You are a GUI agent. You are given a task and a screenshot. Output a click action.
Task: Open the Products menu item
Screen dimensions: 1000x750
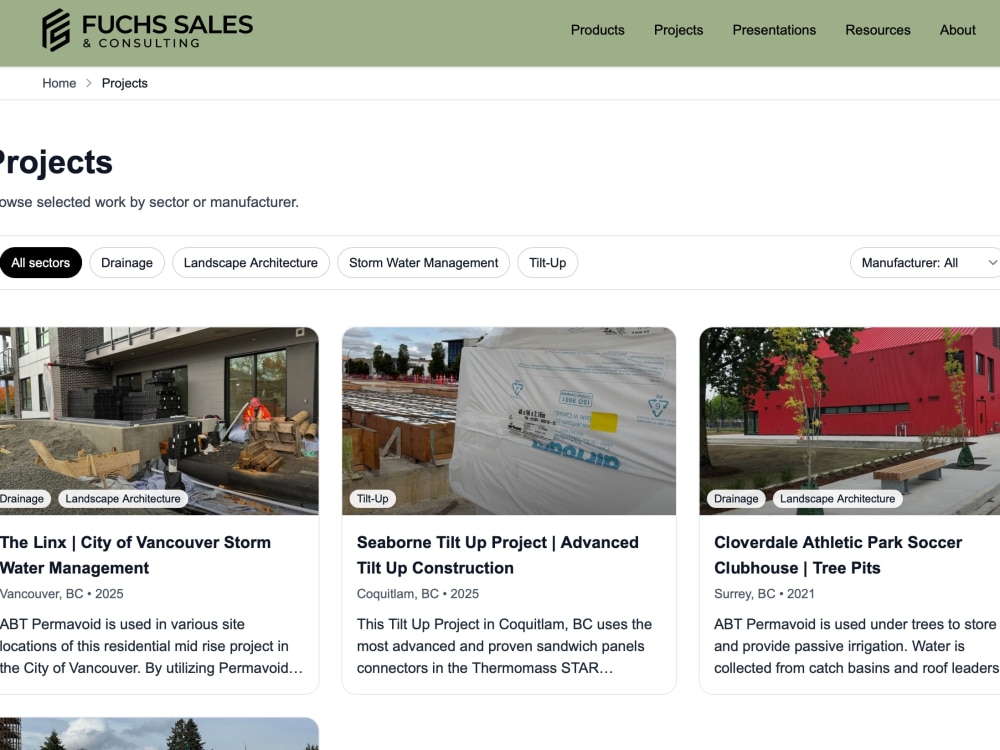click(597, 30)
